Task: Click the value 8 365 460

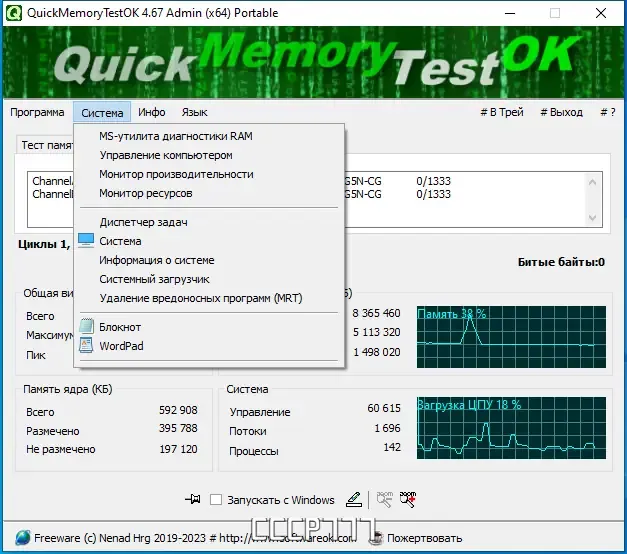Action: (x=376, y=313)
